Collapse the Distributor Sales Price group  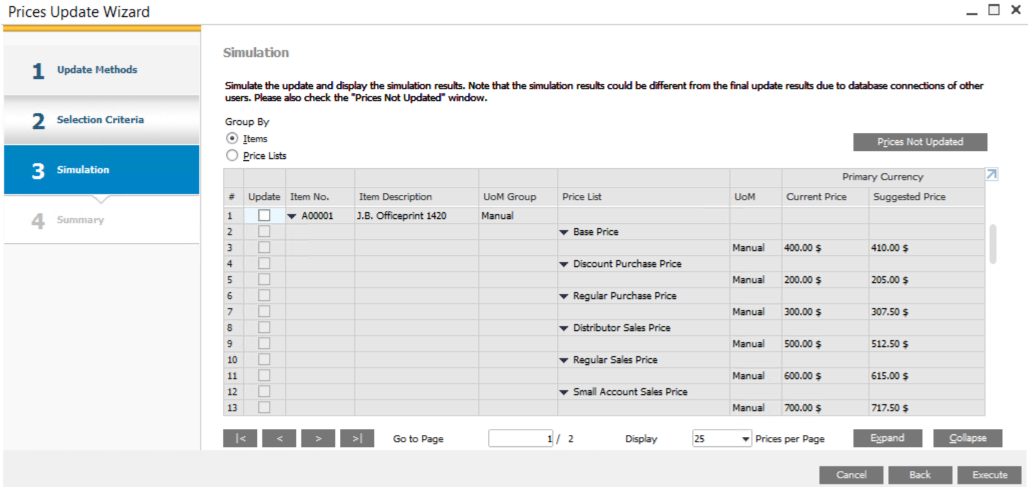tap(564, 328)
